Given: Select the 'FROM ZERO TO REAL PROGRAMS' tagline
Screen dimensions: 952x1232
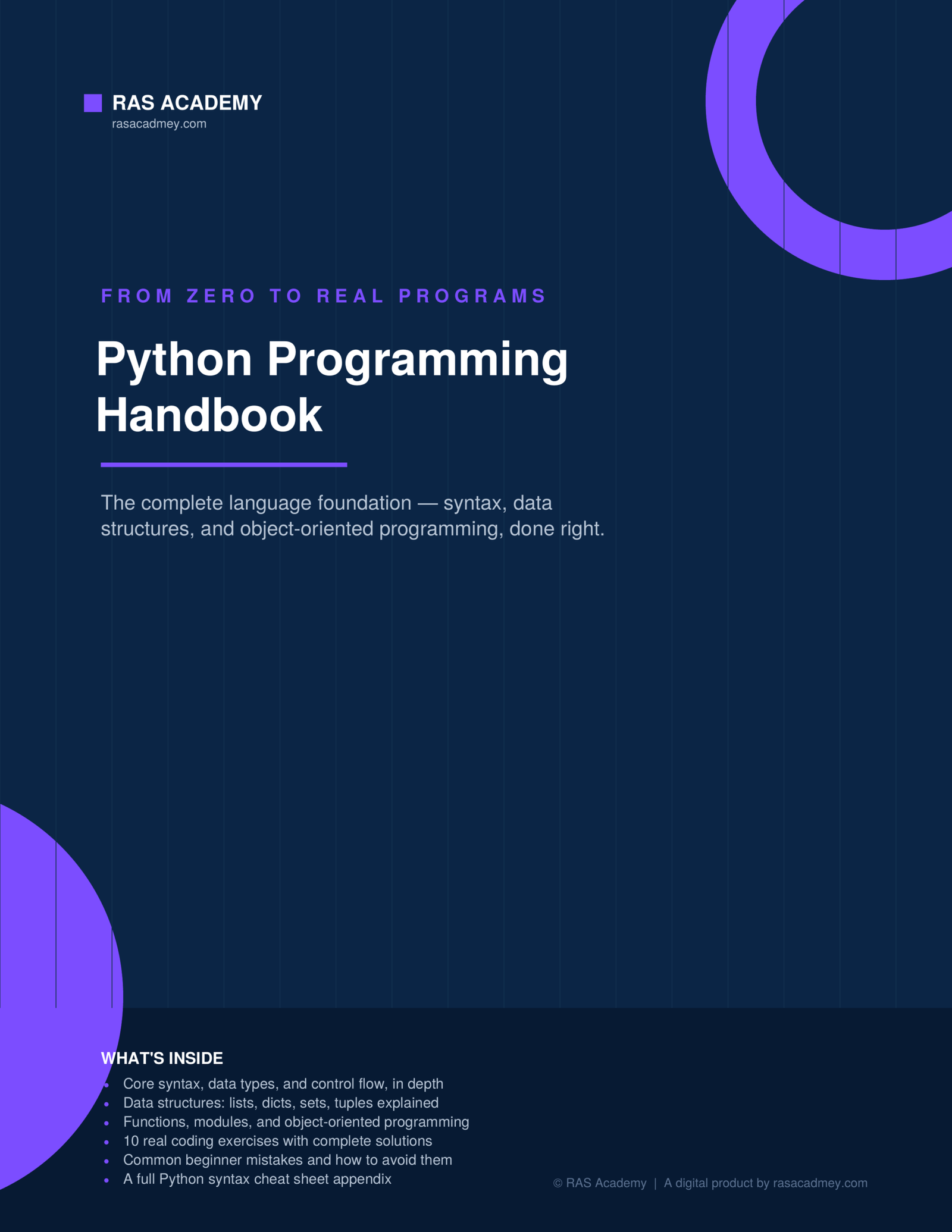Looking at the screenshot, I should (x=323, y=296).
